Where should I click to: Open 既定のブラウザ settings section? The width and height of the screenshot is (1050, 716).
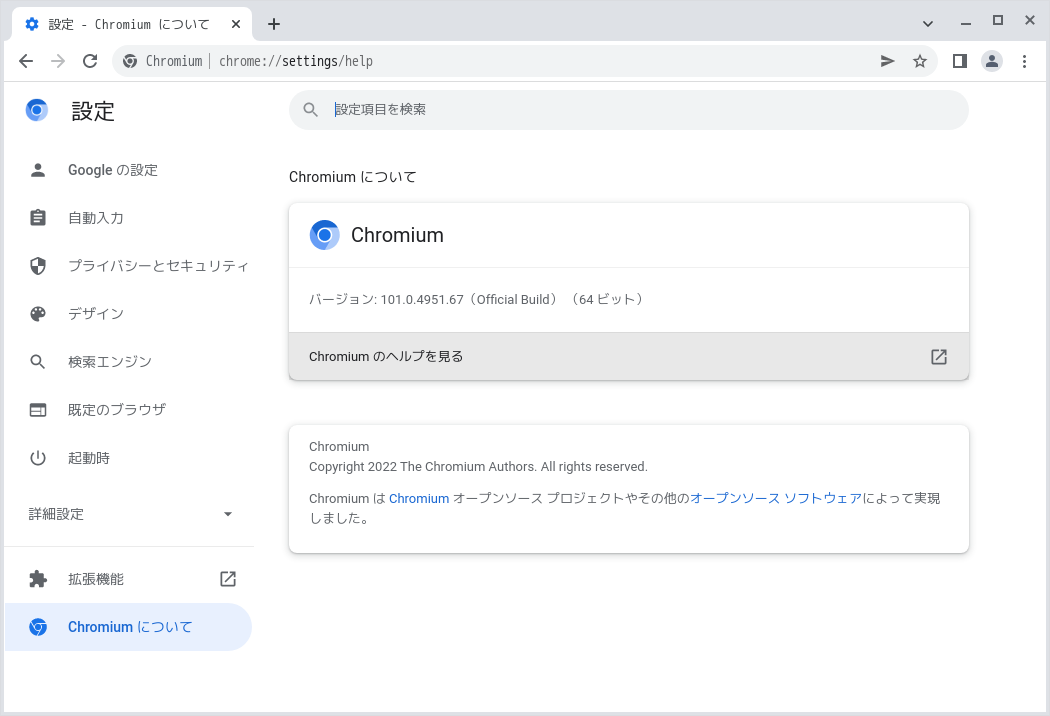[x=128, y=410]
